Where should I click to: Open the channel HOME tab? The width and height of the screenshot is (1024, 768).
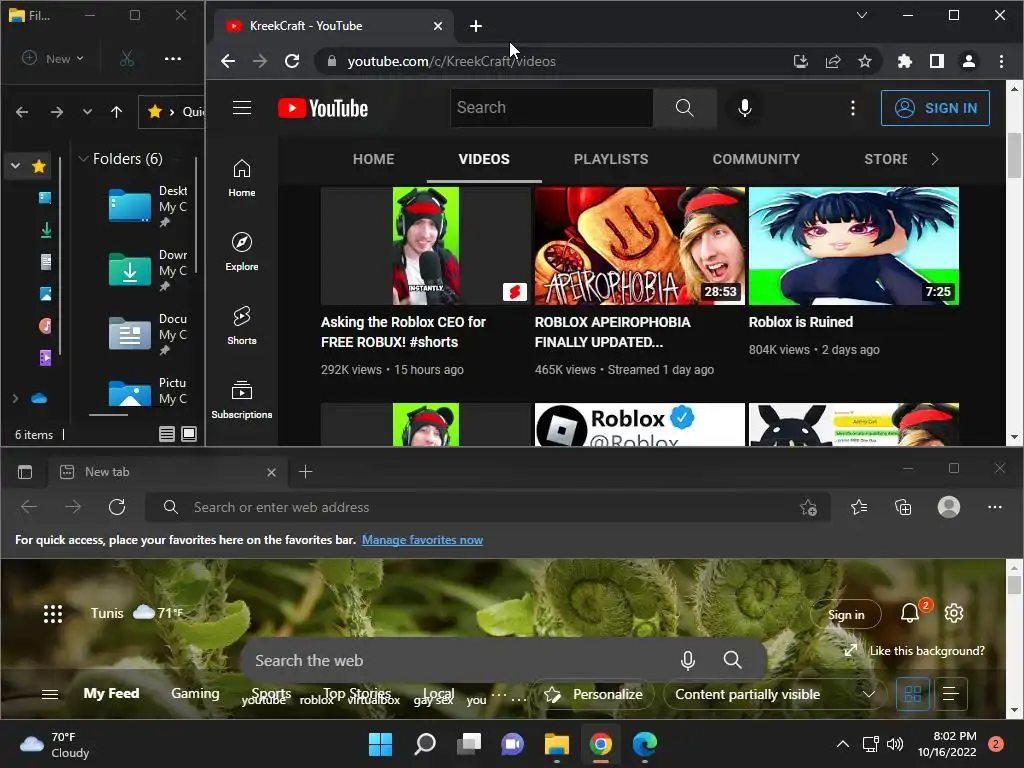point(374,159)
